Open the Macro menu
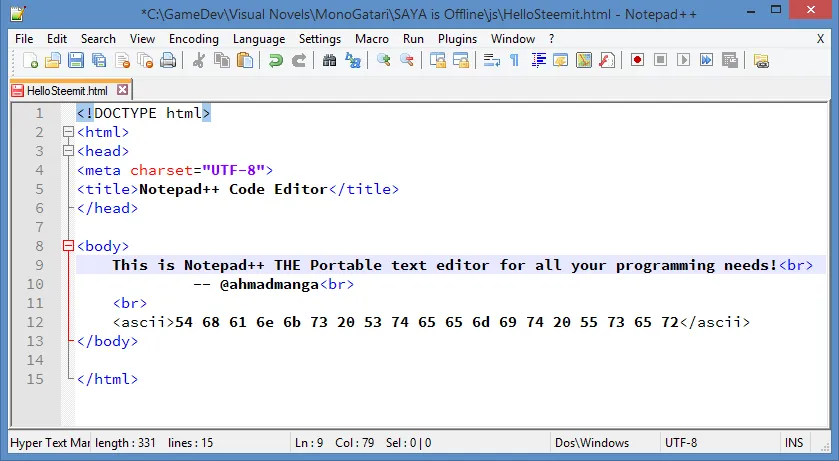839x461 pixels. (372, 39)
